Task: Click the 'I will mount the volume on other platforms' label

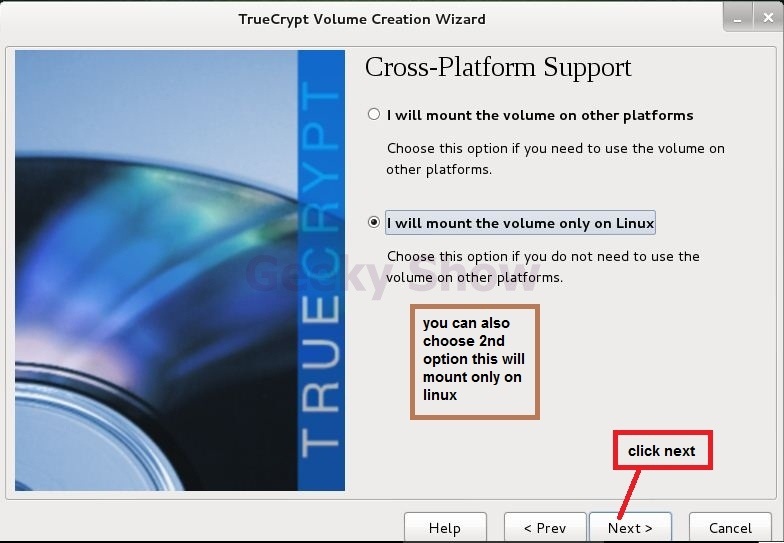Action: pos(540,115)
